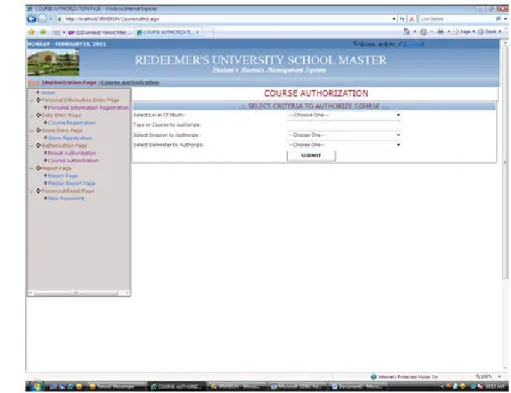Open a new blank browser tab
Screen dimensions: 511x393
tap(207, 32)
